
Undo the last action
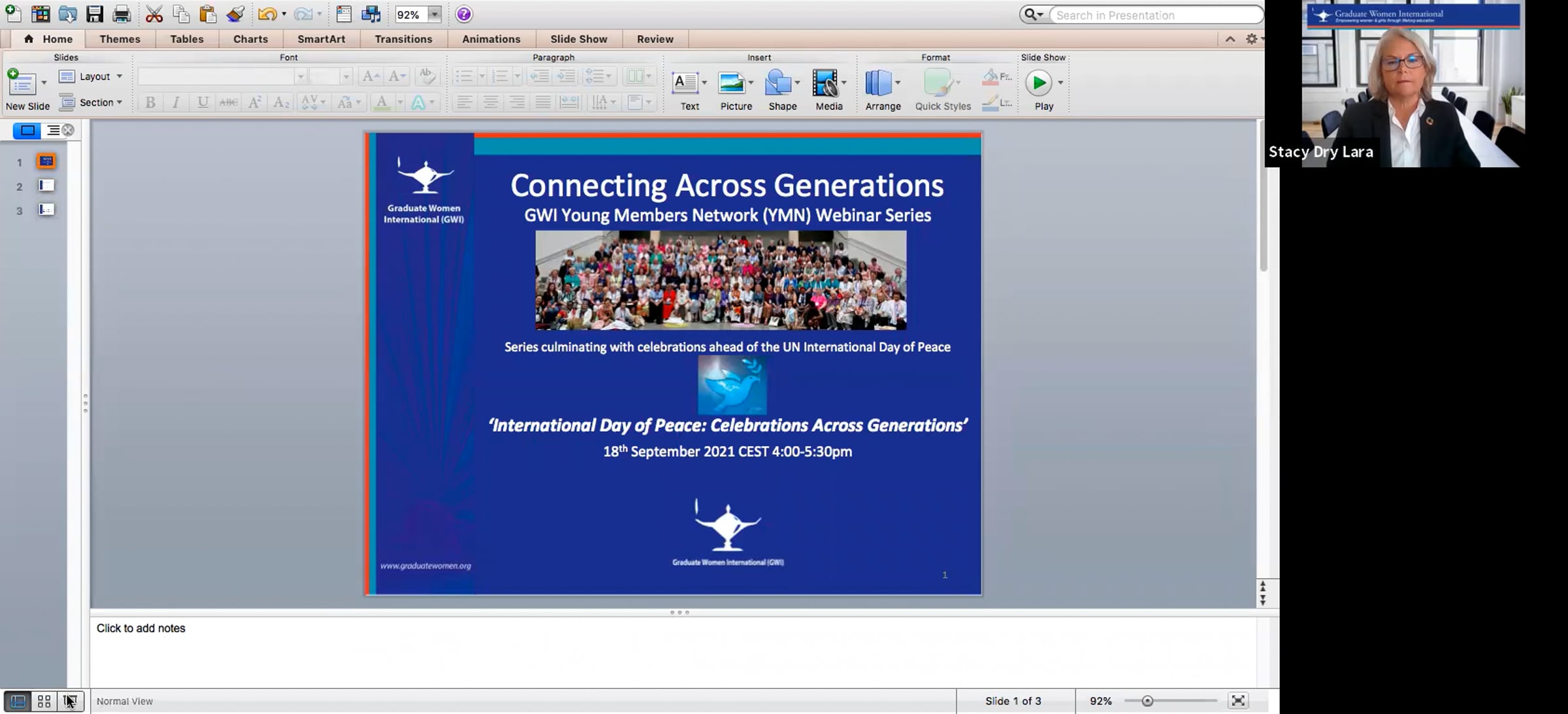267,14
